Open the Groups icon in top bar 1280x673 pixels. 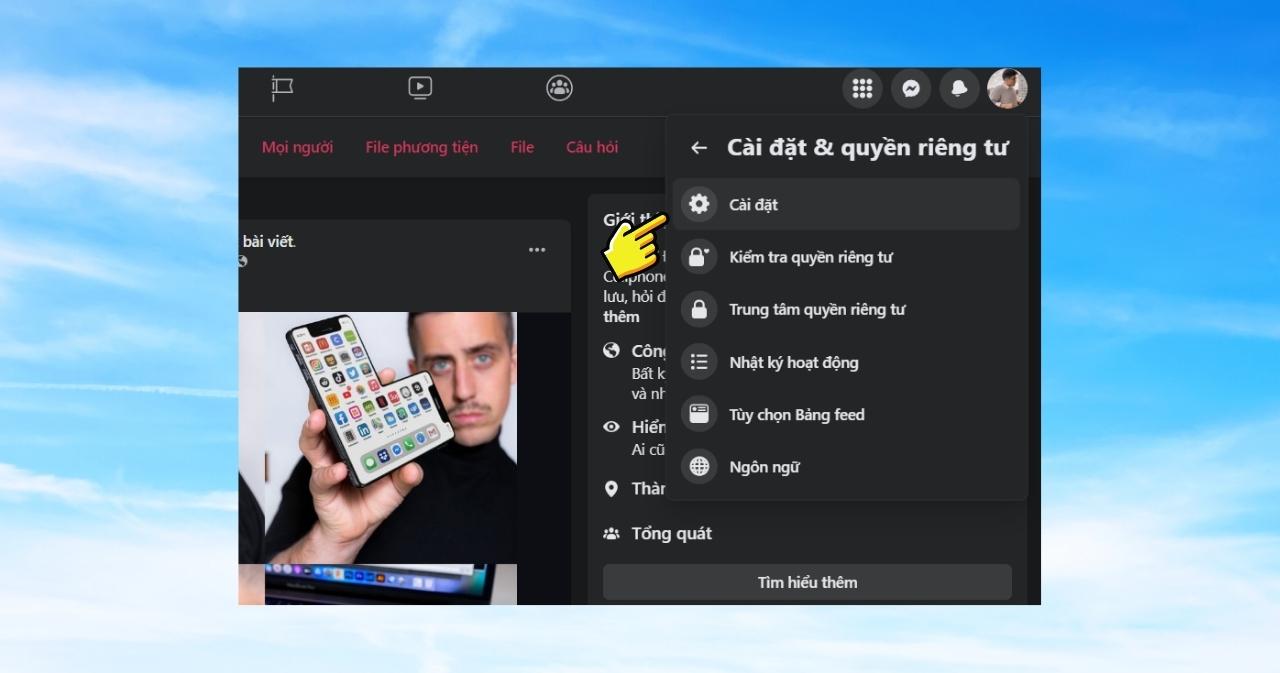tap(560, 88)
